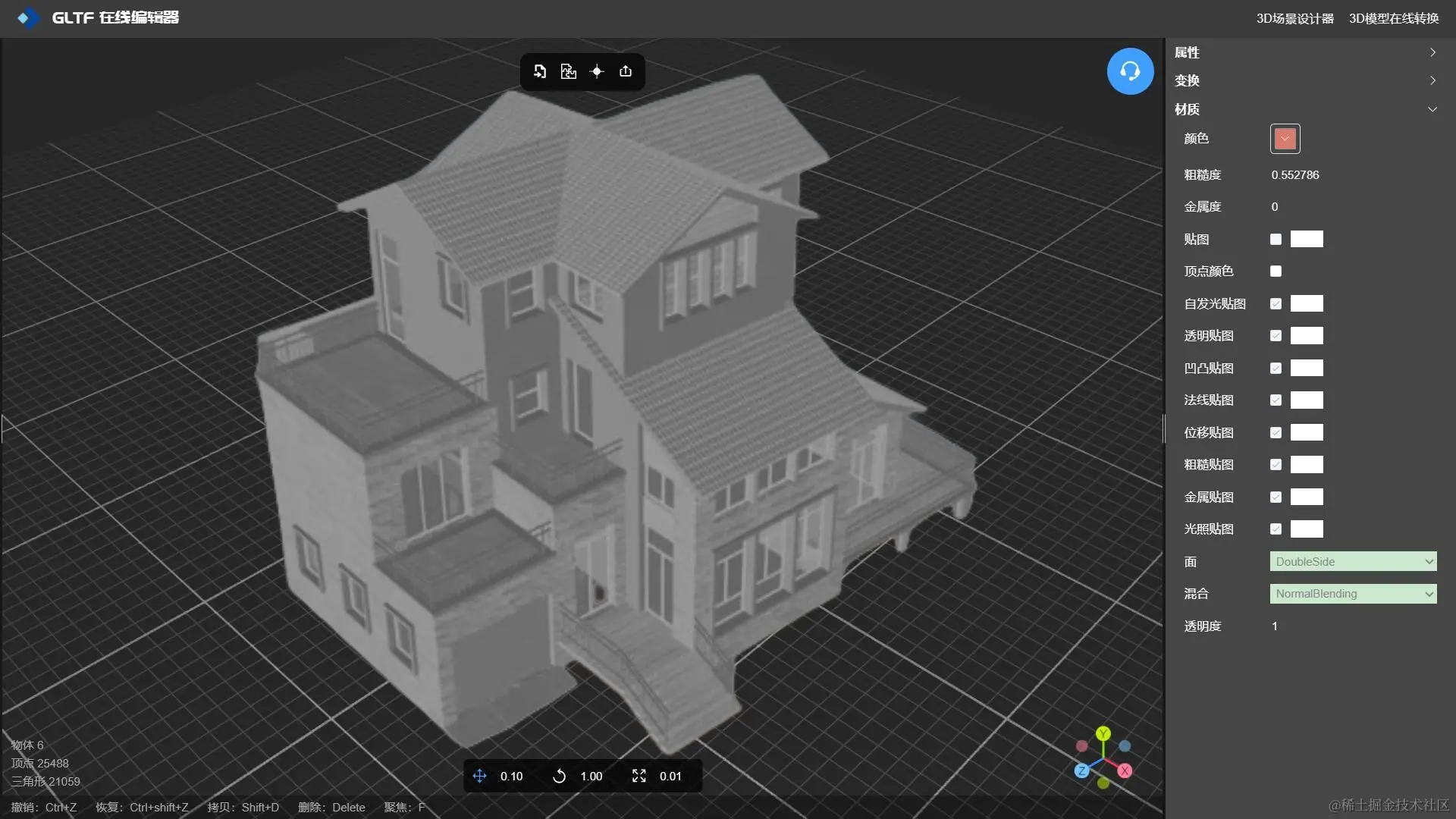Open the 3D模型在线转换 link
The height and width of the screenshot is (819, 1456).
1393,18
